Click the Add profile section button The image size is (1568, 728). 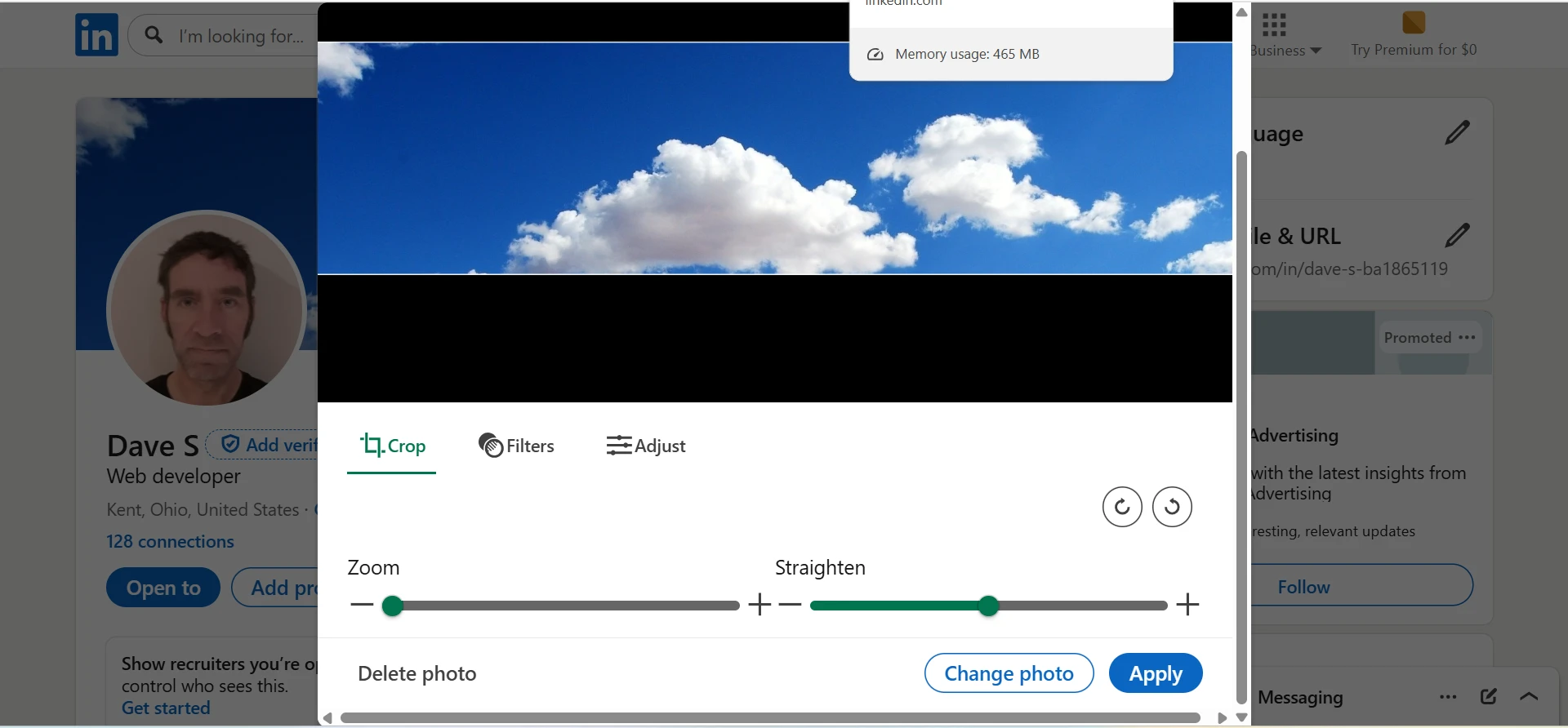pyautogui.click(x=275, y=588)
